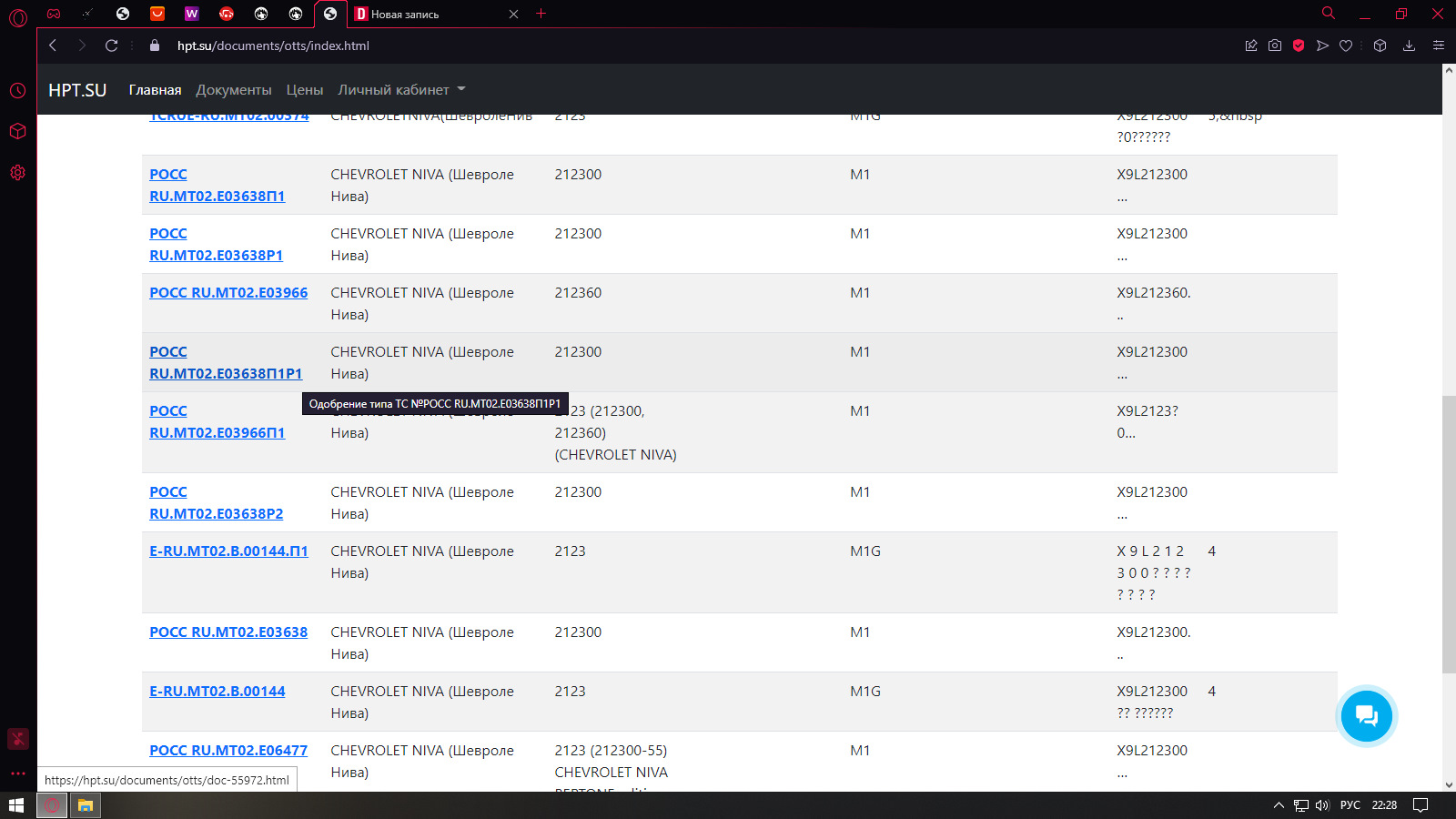Open the sidebar Player music icon

(18, 739)
